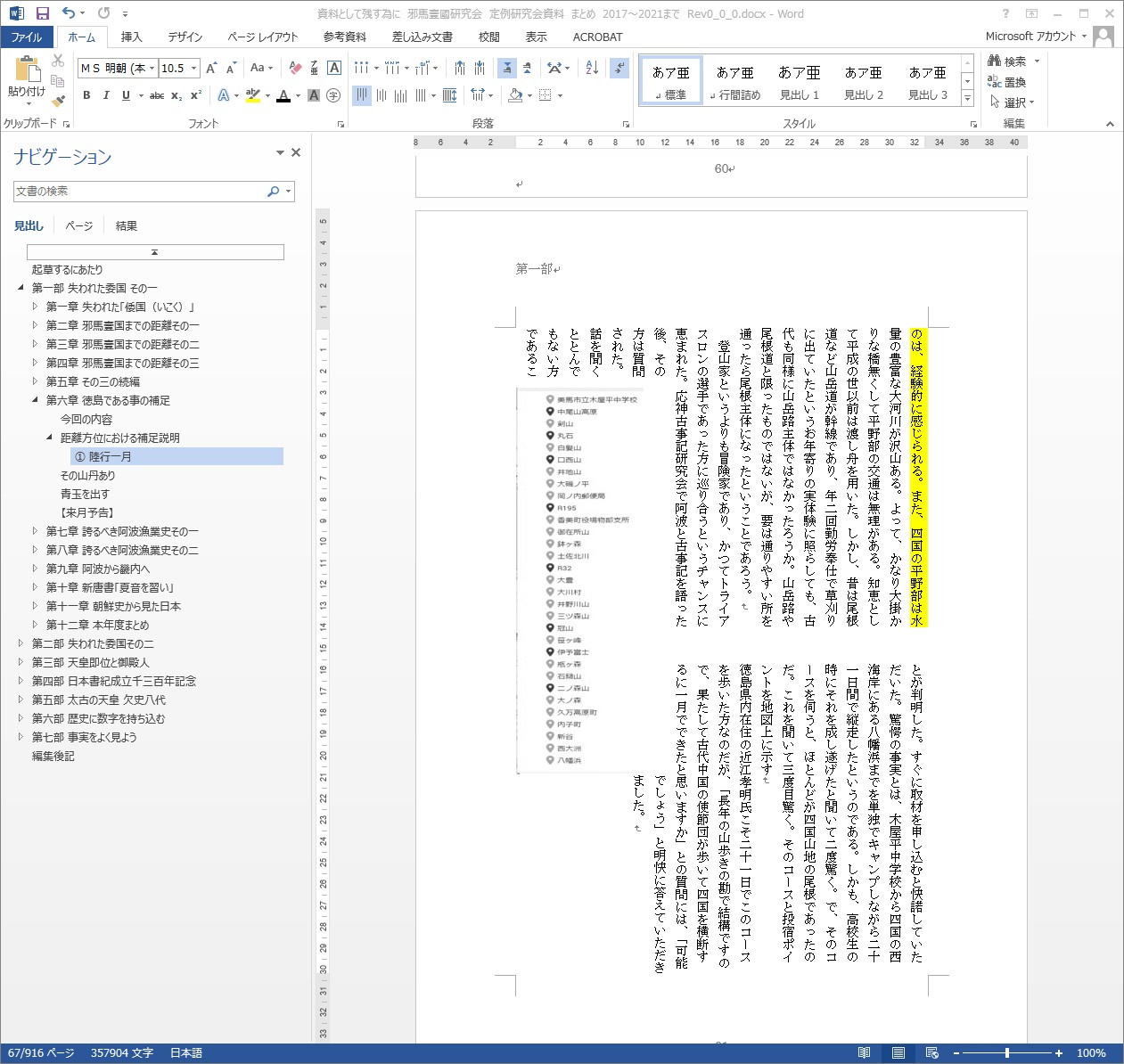
Task: Open the ファイル tab
Action: coord(27,37)
